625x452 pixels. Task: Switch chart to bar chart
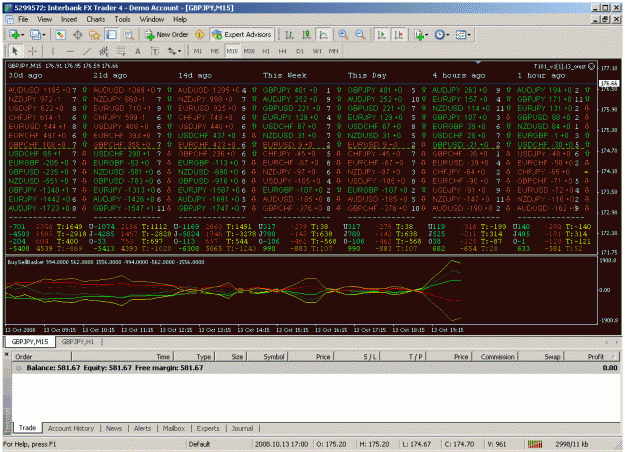(289, 35)
